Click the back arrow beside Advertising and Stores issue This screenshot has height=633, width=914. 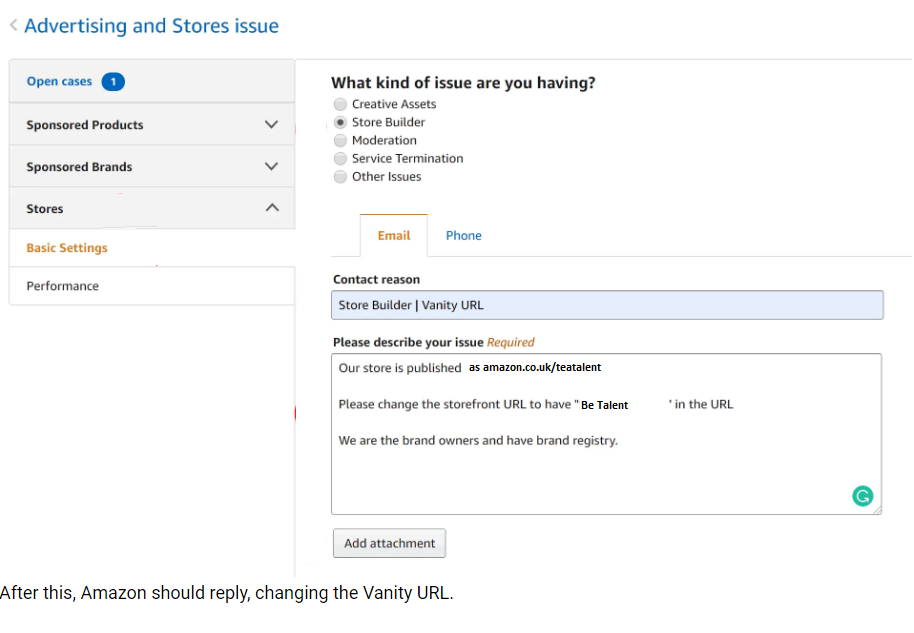14,25
